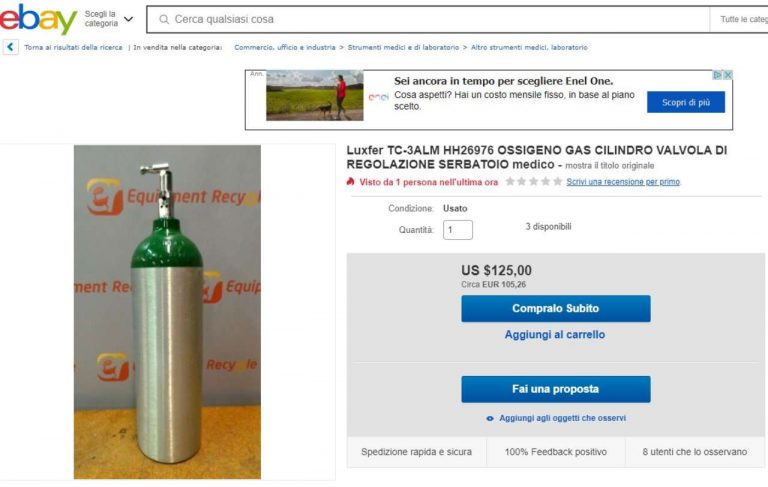The height and width of the screenshot is (487, 768).
Task: Click the star rating icons
Action: [533, 182]
